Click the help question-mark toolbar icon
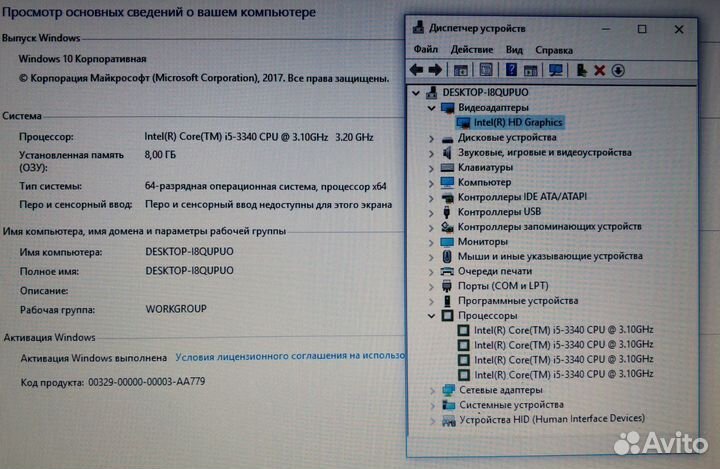The height and width of the screenshot is (469, 720). click(511, 70)
